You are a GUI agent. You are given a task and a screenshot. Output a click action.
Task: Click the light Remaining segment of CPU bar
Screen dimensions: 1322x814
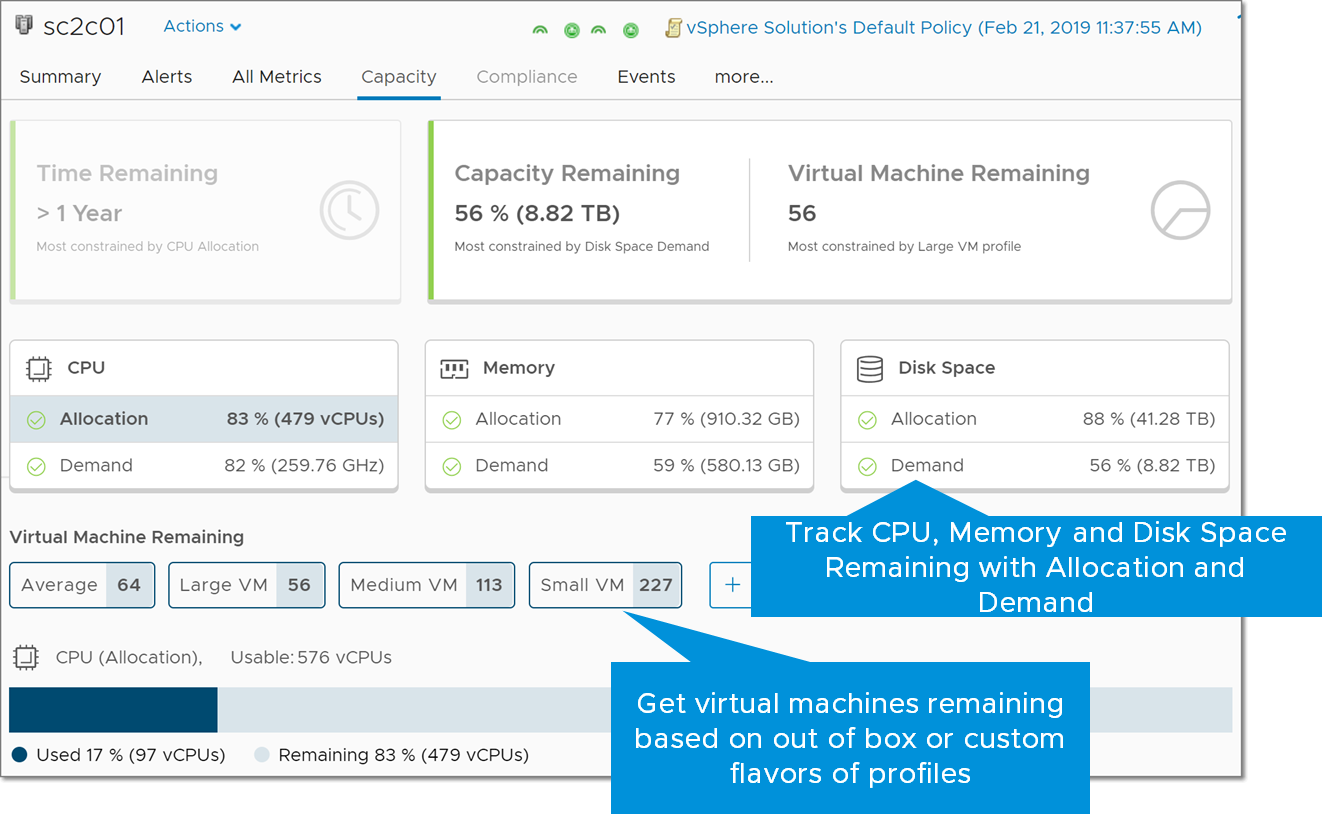414,710
